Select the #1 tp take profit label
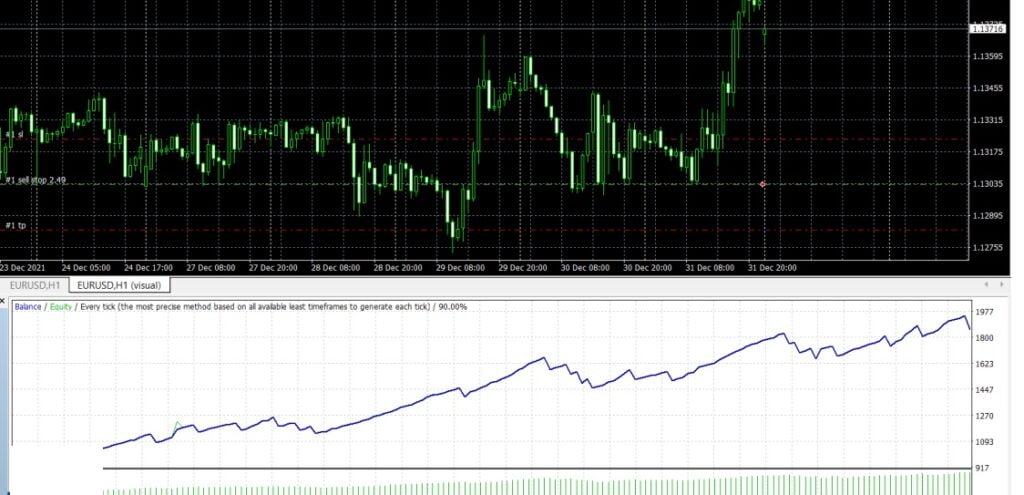This screenshot has width=1024, height=495. point(15,225)
